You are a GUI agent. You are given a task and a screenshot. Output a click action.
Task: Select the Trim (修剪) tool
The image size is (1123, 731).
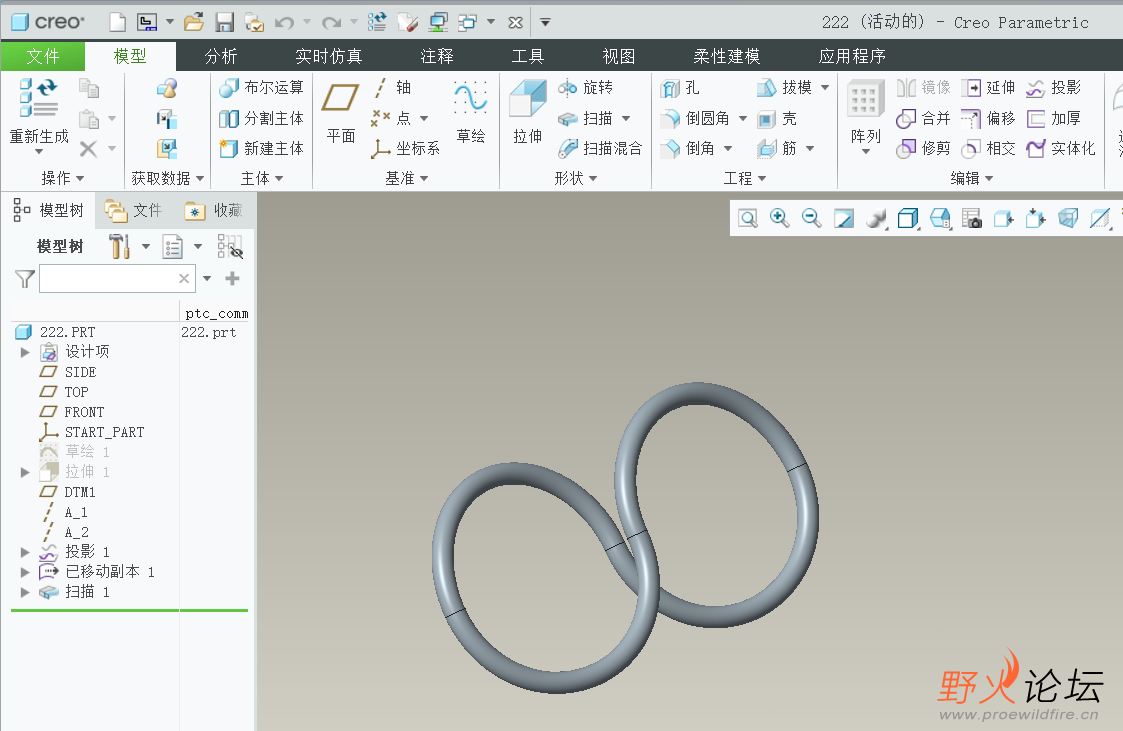[923, 148]
